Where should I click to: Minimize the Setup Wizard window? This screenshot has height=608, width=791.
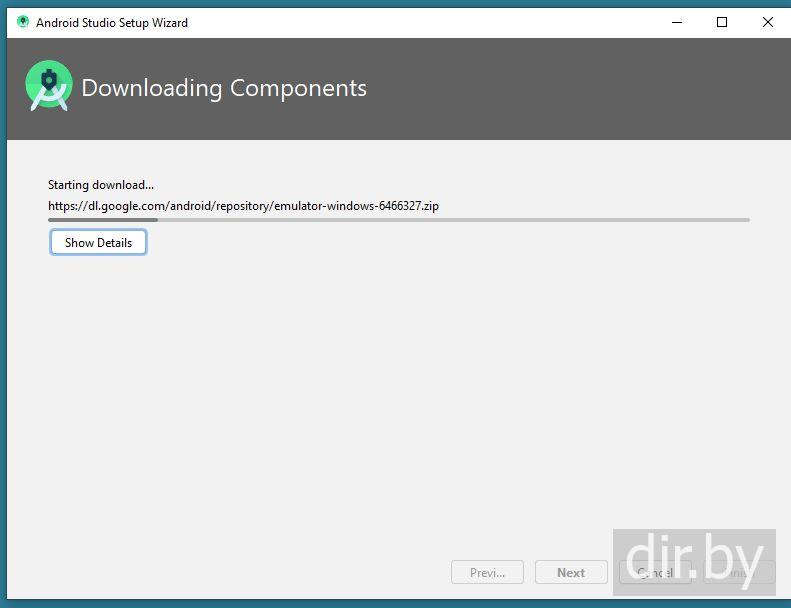click(x=676, y=22)
